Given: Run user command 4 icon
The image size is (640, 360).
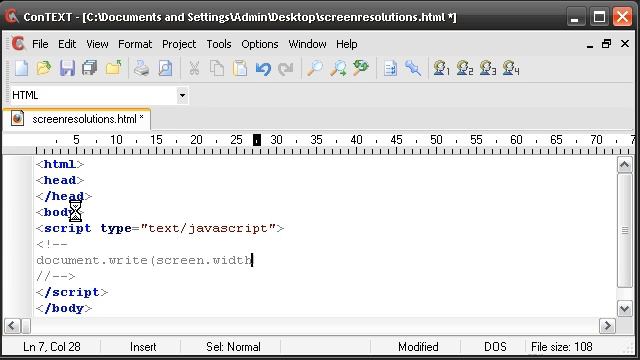Looking at the screenshot, I should click(x=511, y=68).
